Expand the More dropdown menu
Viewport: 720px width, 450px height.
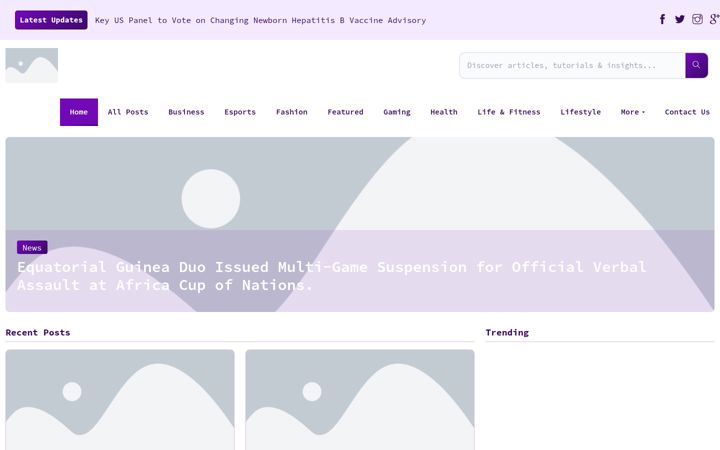tap(632, 112)
